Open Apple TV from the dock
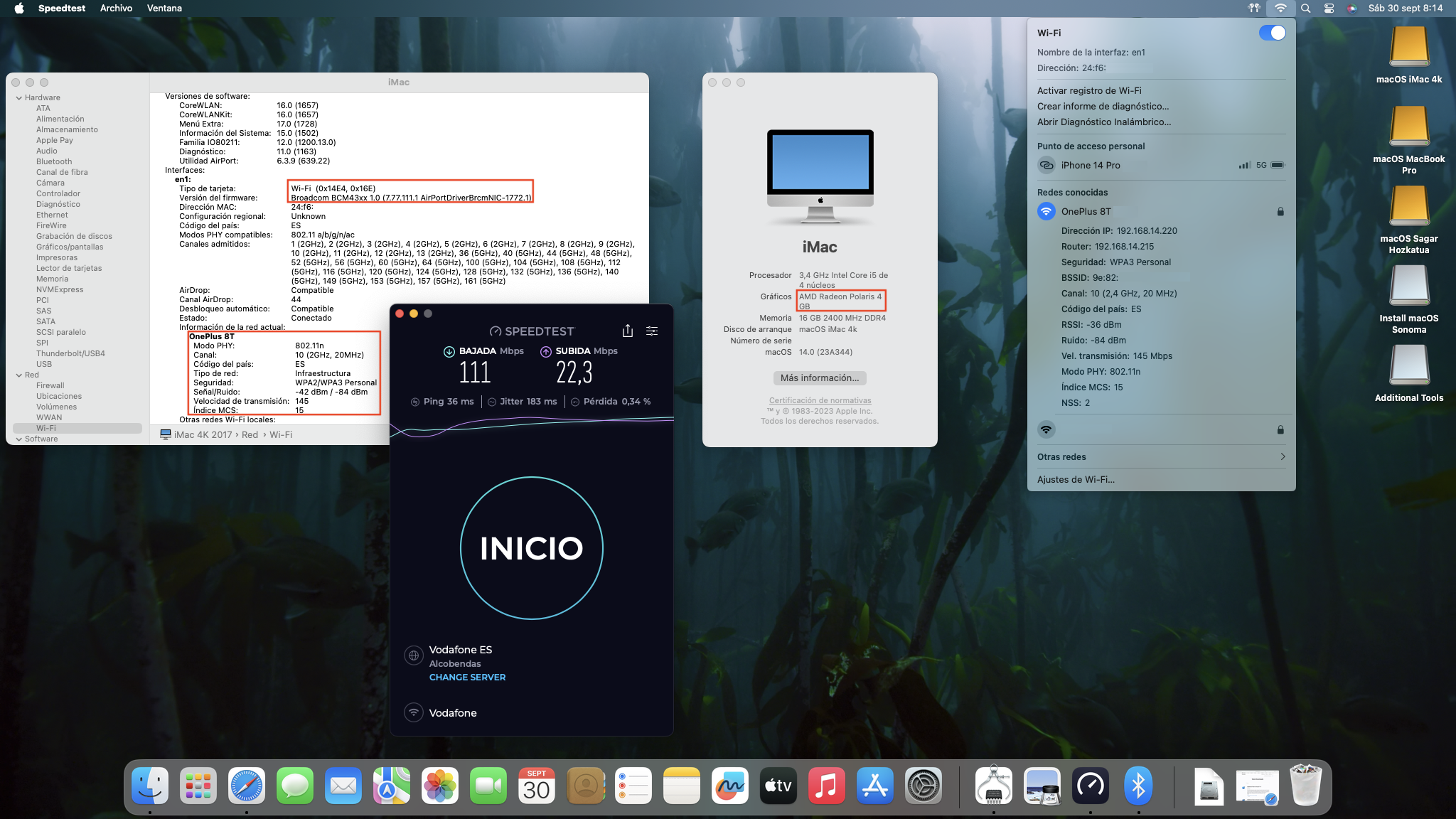Viewport: 1456px width, 819px height. [x=778, y=786]
